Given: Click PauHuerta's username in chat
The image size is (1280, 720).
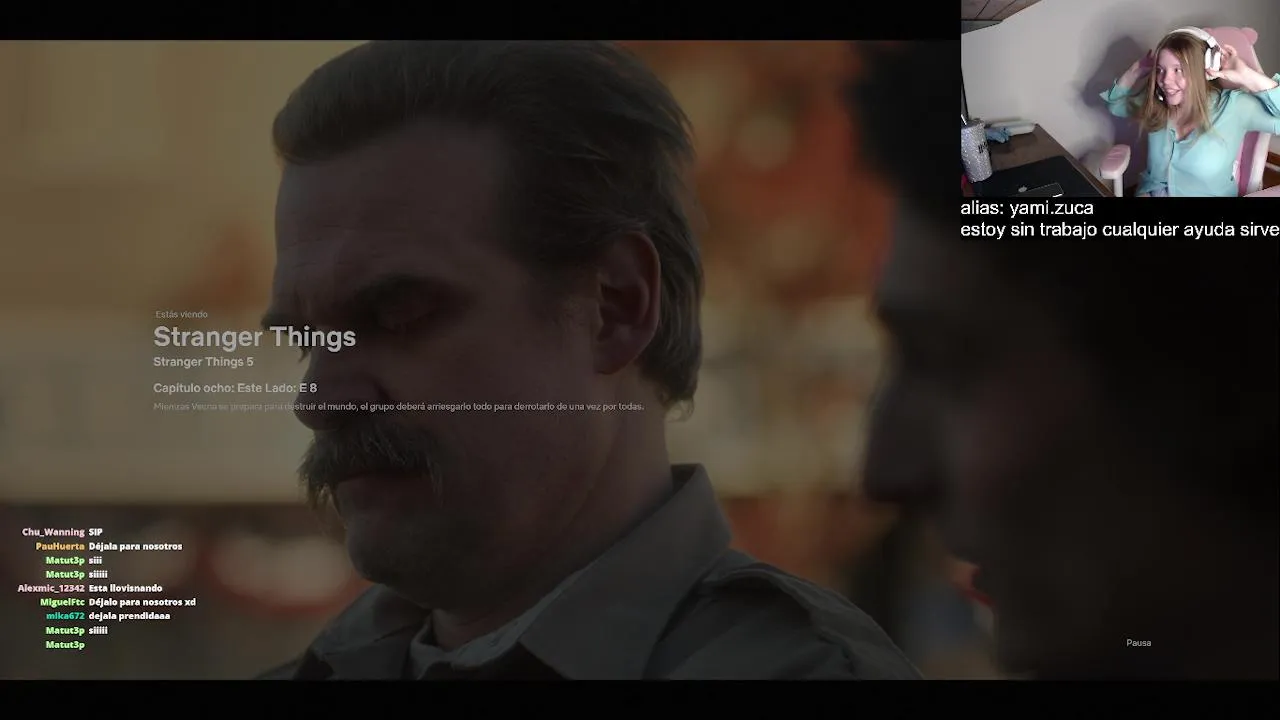Looking at the screenshot, I should pos(60,546).
